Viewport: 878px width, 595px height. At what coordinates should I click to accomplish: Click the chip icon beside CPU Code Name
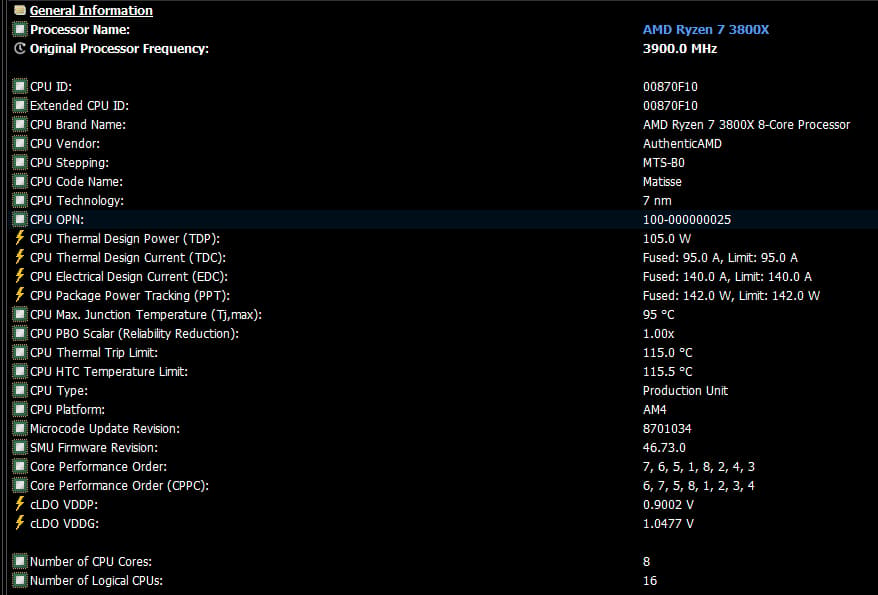coord(20,181)
